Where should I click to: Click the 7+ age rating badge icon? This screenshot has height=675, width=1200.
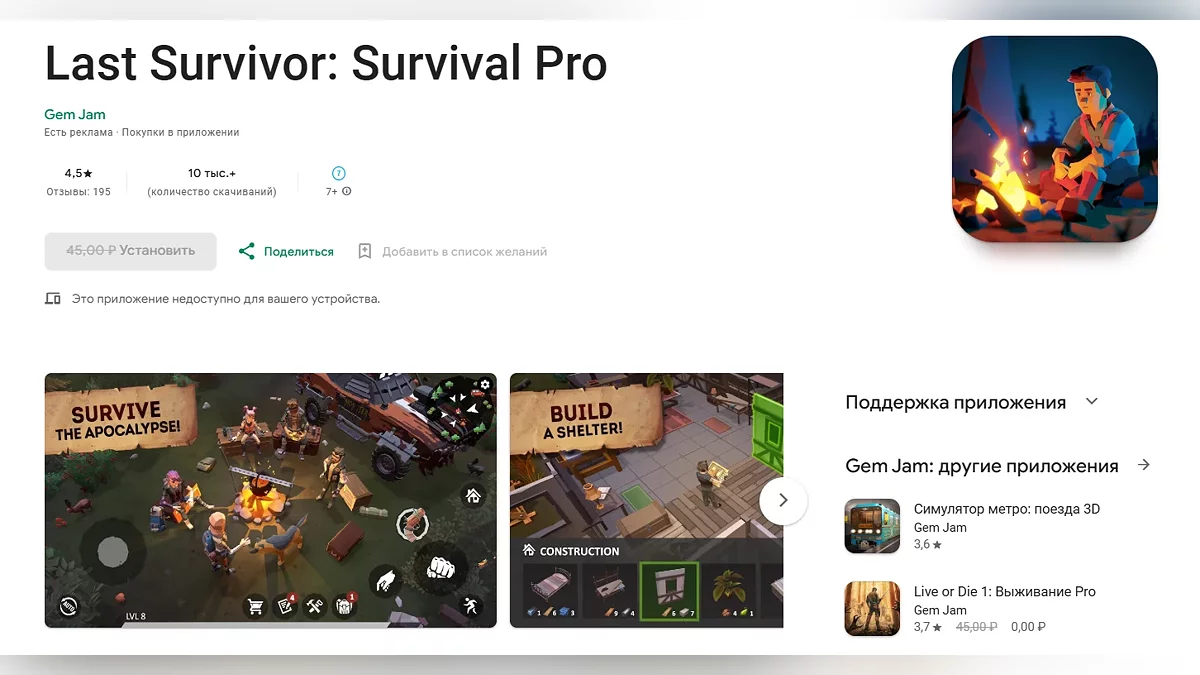coord(339,173)
